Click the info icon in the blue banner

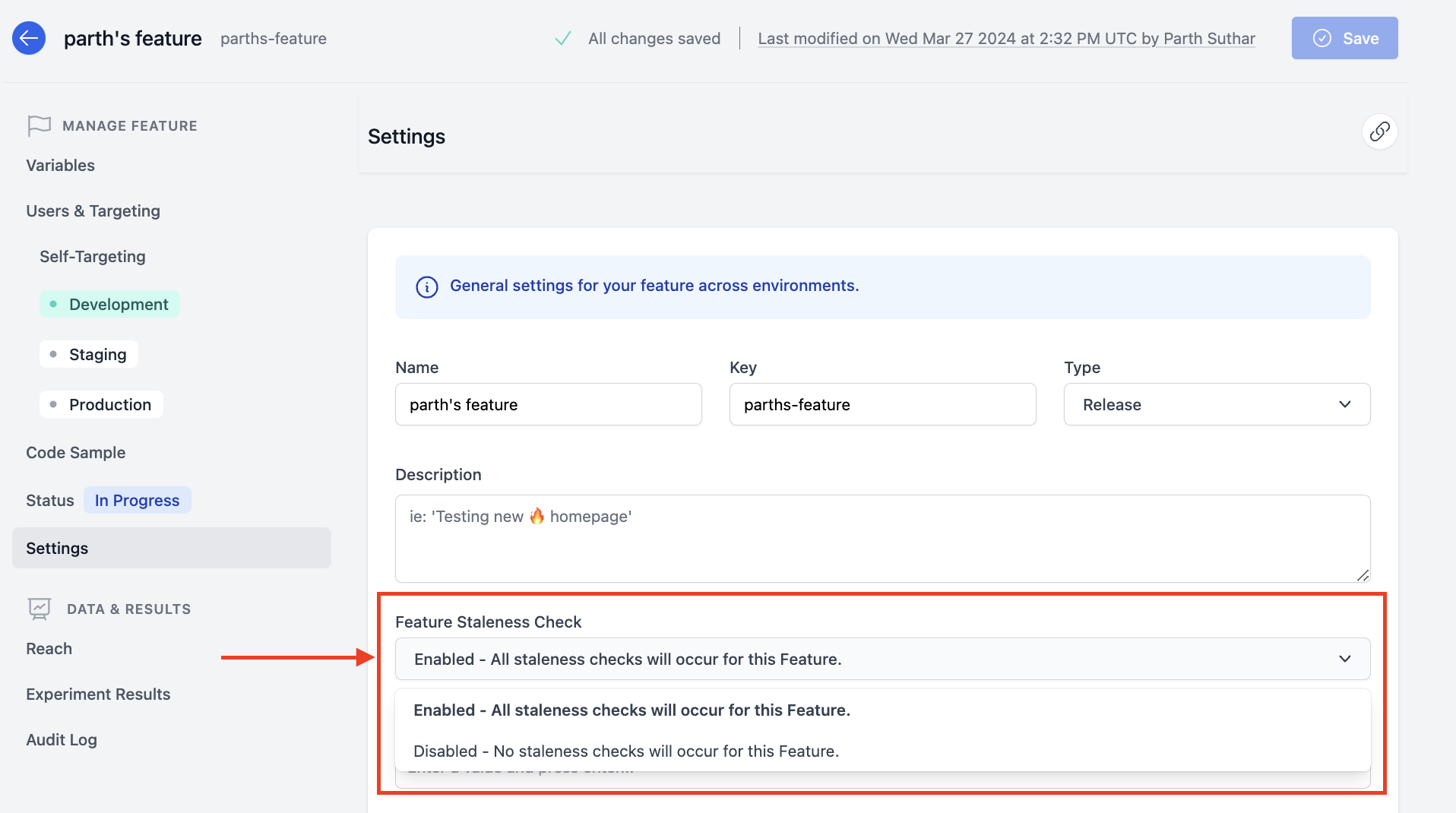(426, 287)
